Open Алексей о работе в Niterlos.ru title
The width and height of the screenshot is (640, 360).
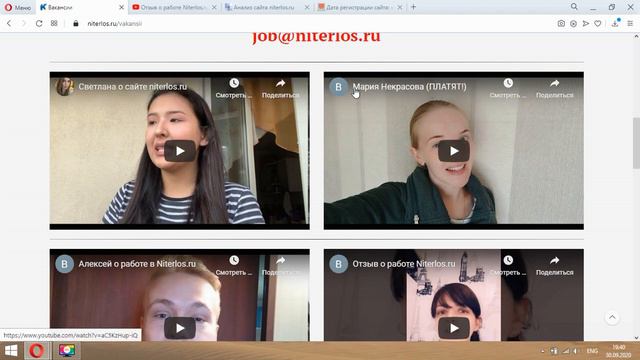point(137,264)
